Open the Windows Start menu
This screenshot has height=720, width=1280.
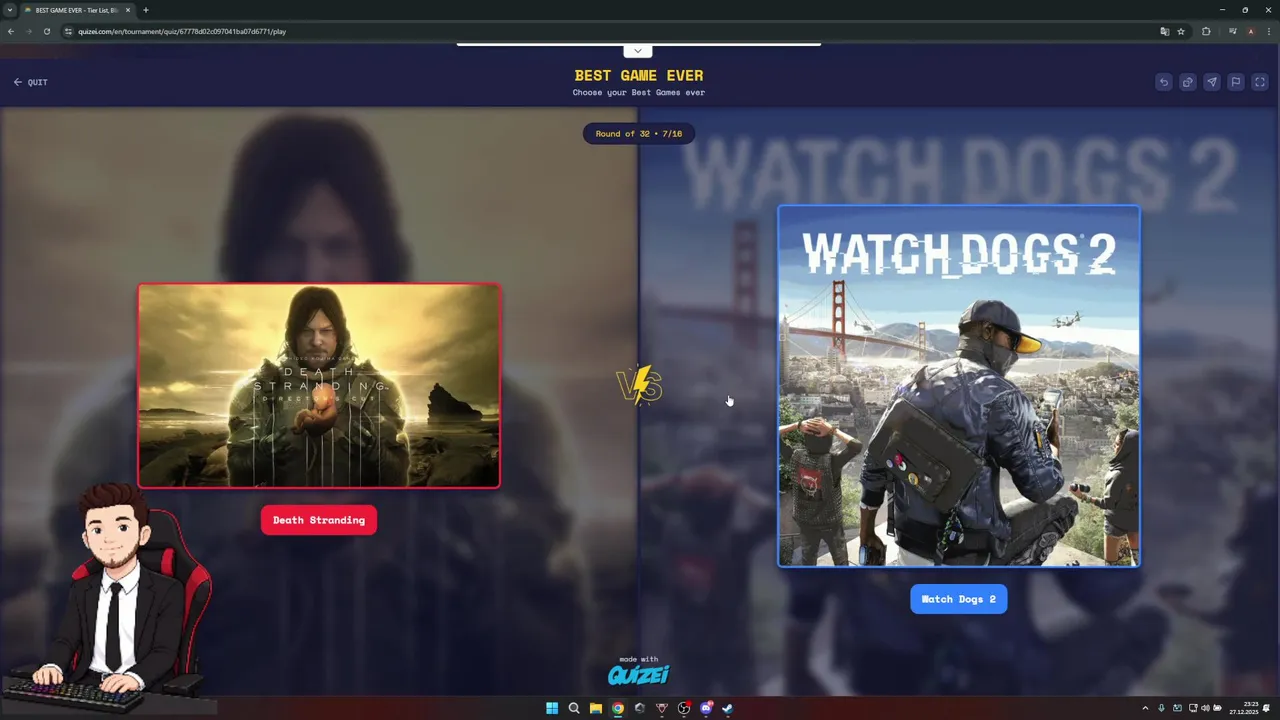552,708
